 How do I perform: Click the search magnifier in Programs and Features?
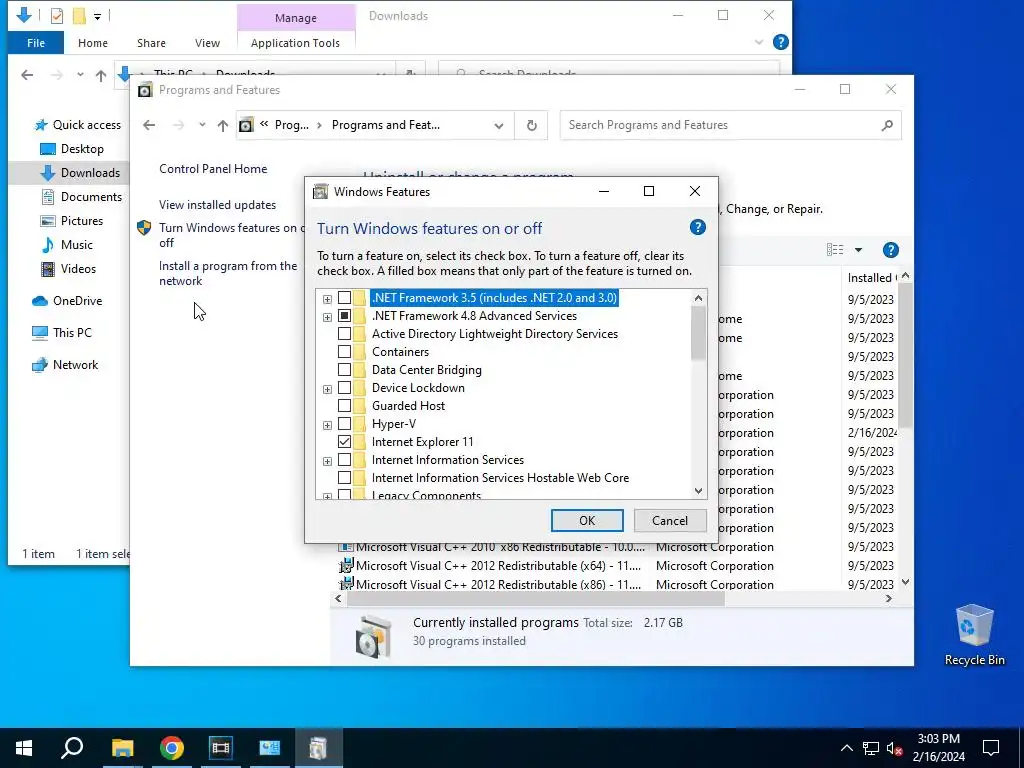(886, 125)
